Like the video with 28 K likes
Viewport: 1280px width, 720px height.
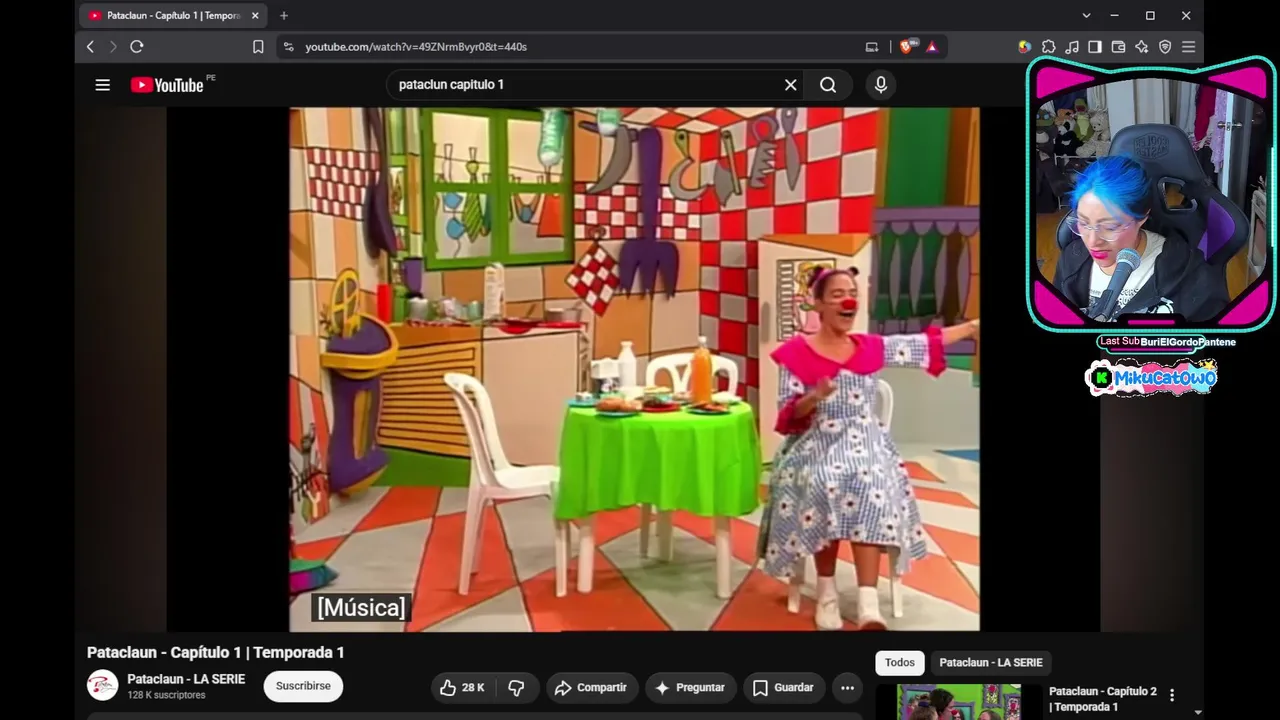(x=462, y=688)
